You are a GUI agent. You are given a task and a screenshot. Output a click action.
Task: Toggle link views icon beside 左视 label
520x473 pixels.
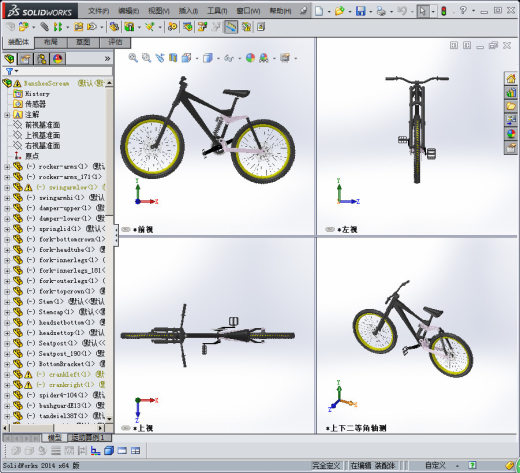329,229
